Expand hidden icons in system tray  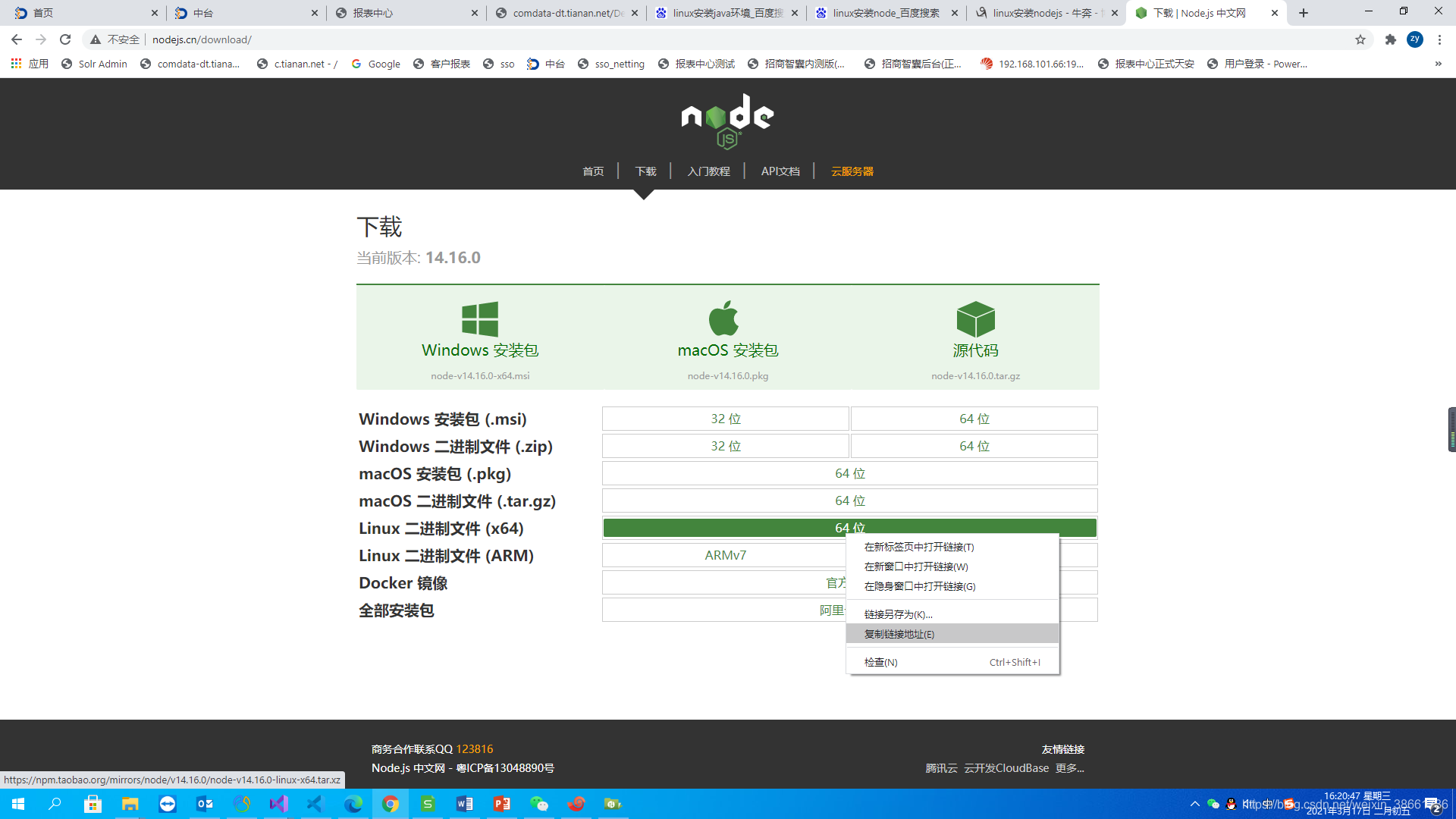[1194, 803]
